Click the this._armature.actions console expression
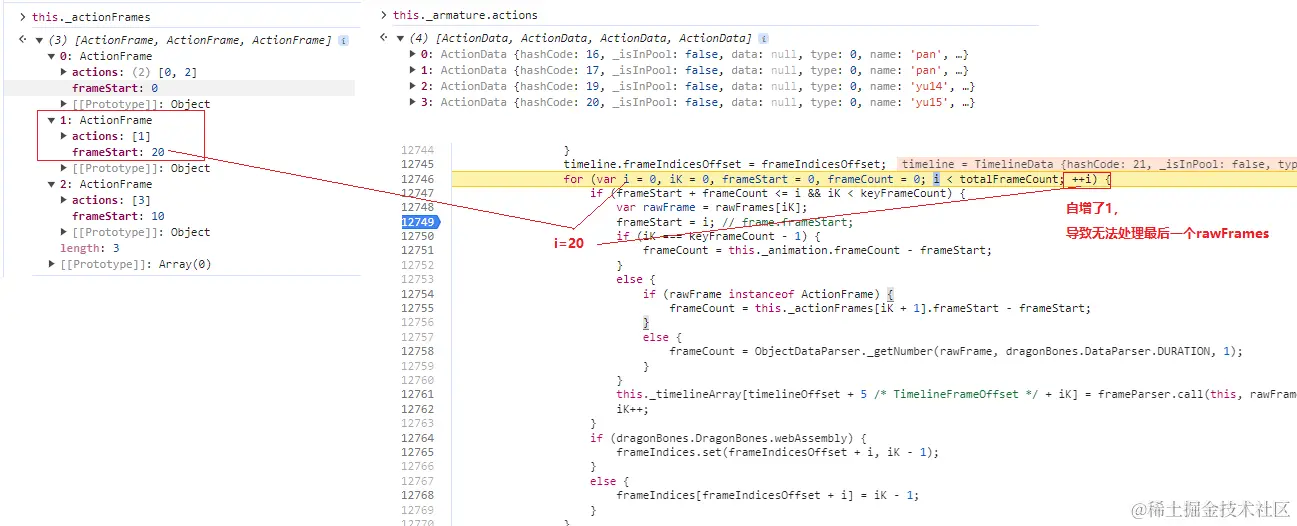The height and width of the screenshot is (526, 1297). pos(465,15)
